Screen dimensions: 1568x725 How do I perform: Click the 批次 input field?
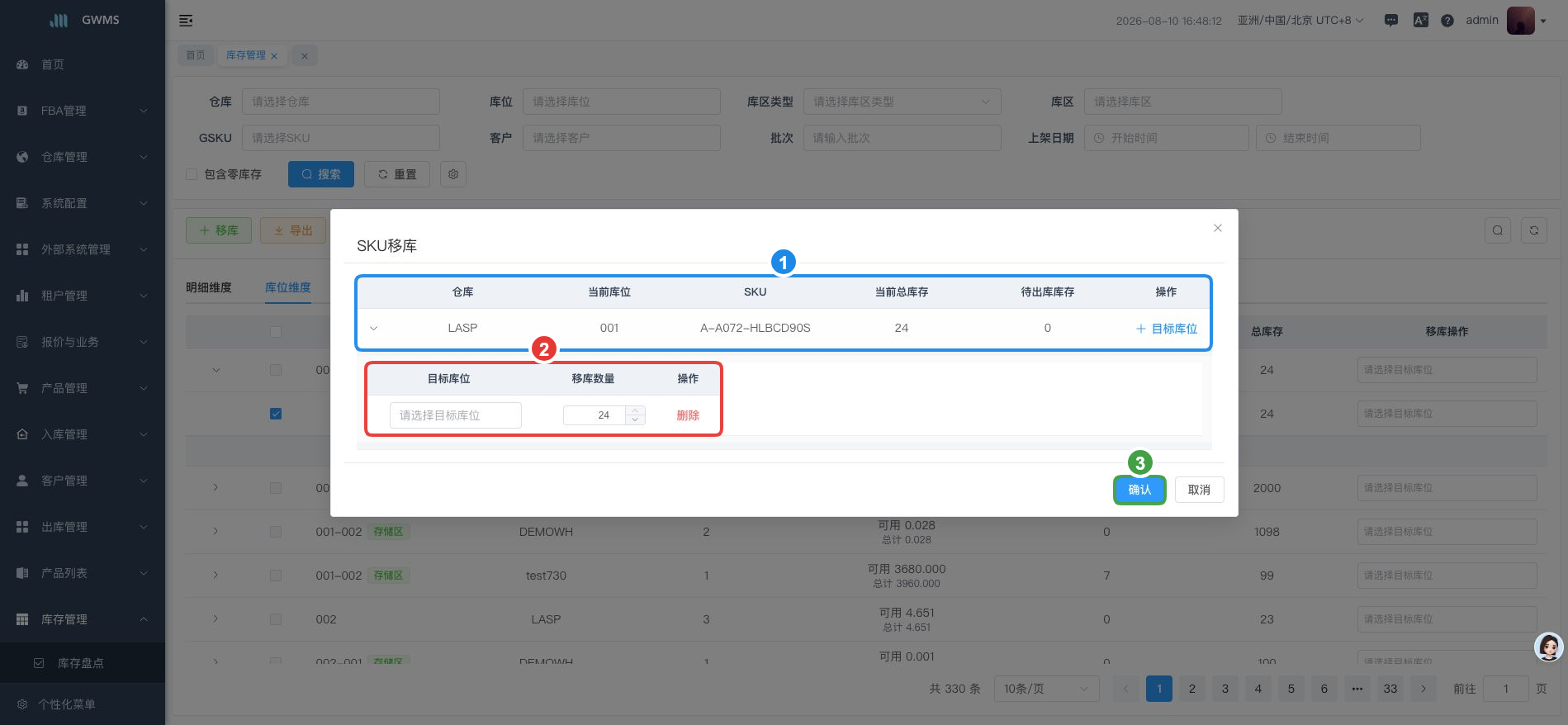(x=902, y=138)
